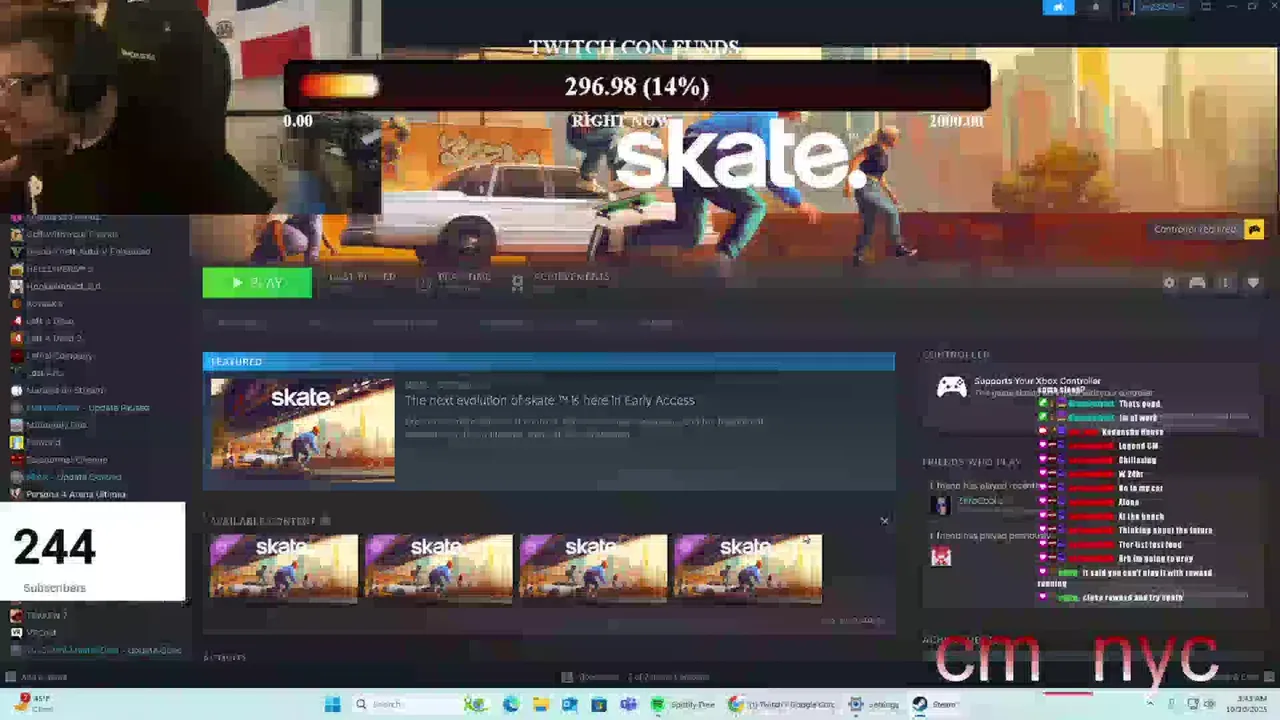Switch to Spotify Free taskbar window
The width and height of the screenshot is (1280, 720).
[x=683, y=704]
